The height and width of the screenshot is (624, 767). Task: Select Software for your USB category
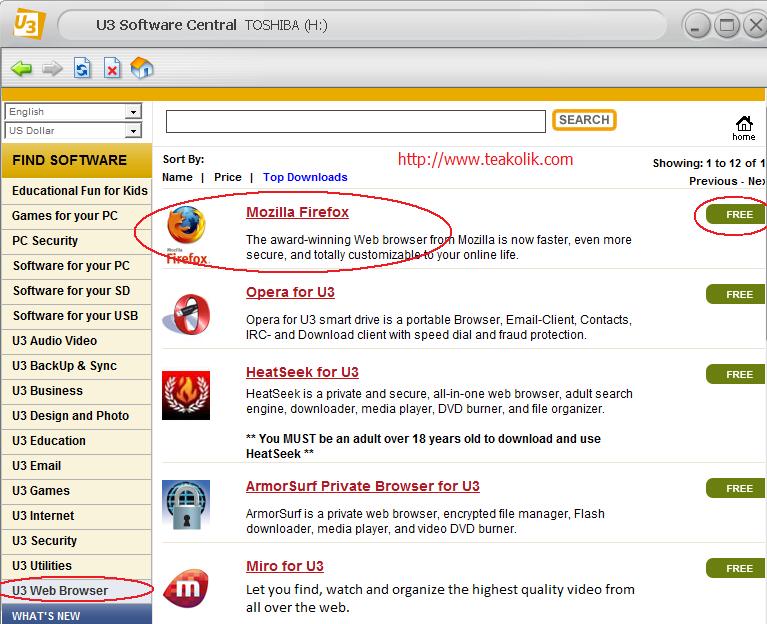click(77, 316)
